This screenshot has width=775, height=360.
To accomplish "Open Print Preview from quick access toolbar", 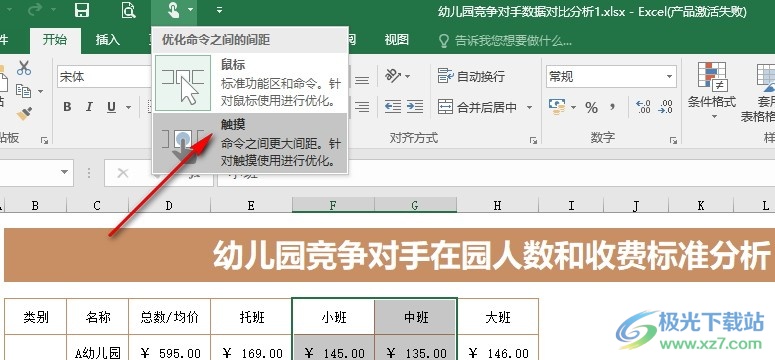I will point(129,10).
